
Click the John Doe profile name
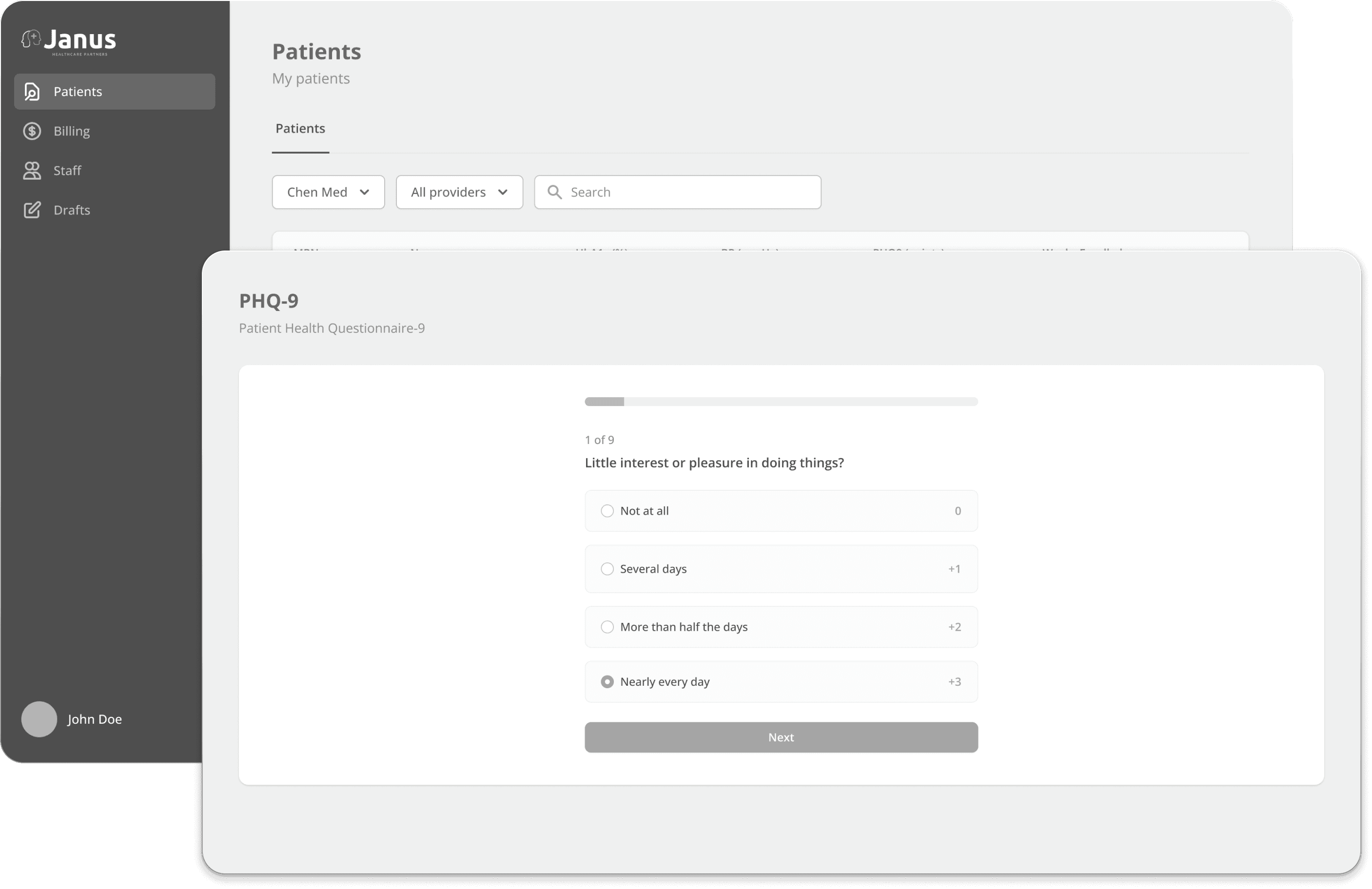pos(95,719)
